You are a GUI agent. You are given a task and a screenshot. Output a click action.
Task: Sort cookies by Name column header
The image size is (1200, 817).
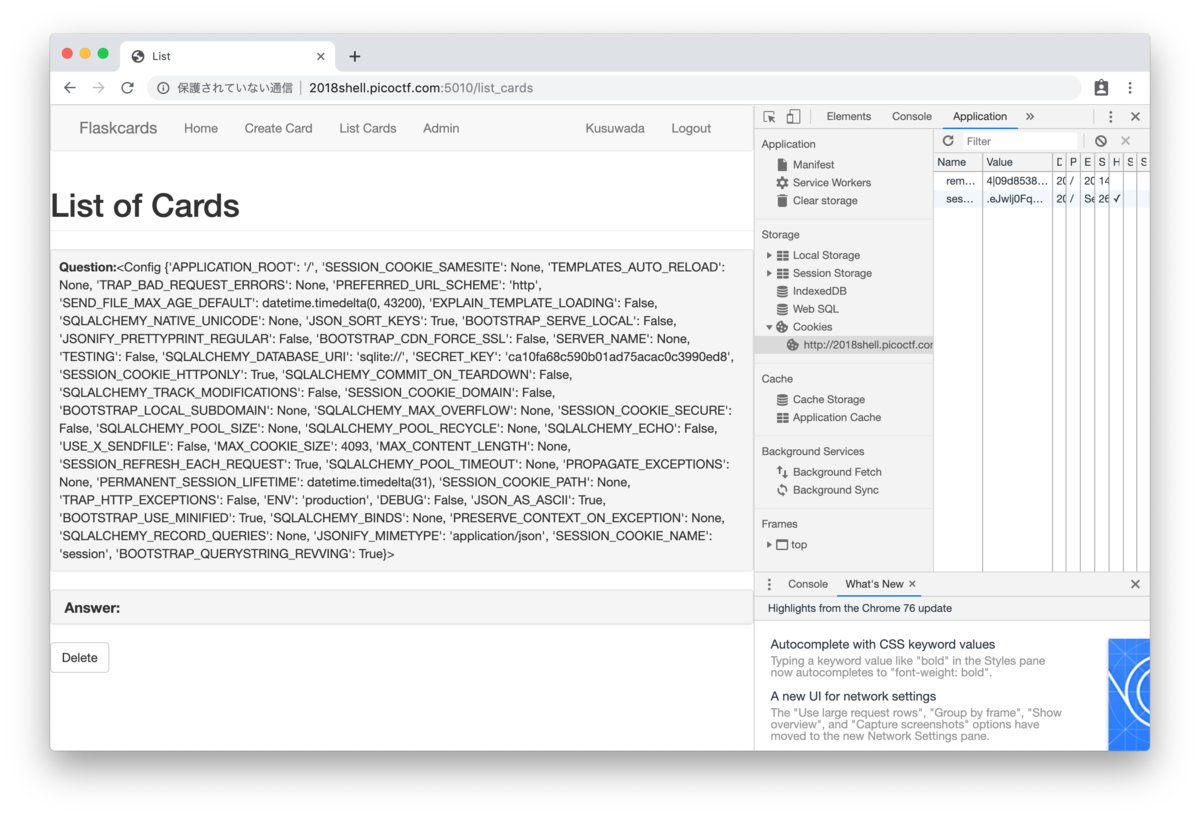(958, 162)
